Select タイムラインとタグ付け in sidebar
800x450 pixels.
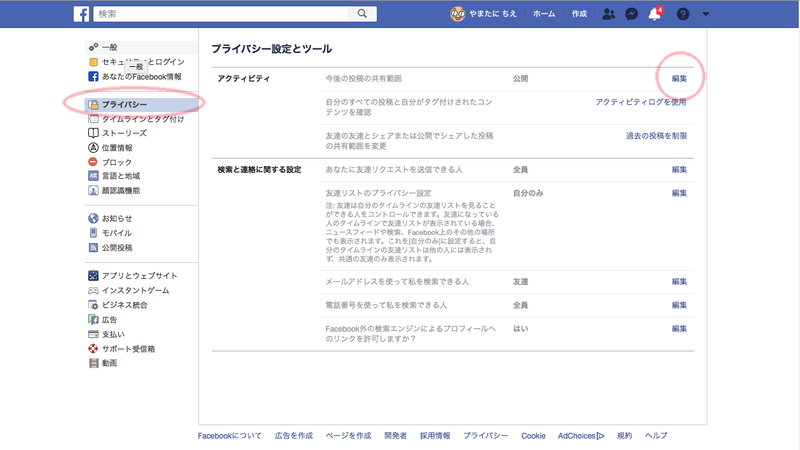142,118
